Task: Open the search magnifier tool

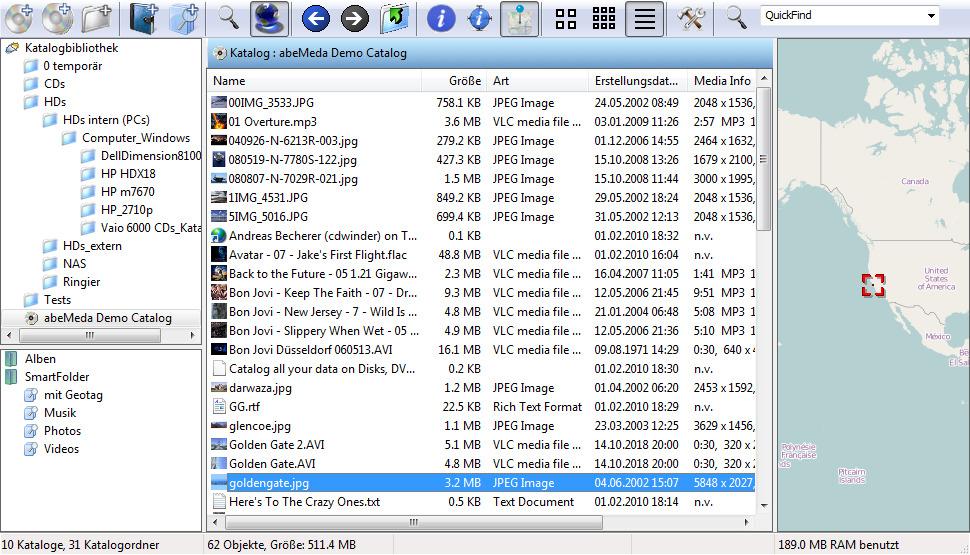Action: pos(229,17)
